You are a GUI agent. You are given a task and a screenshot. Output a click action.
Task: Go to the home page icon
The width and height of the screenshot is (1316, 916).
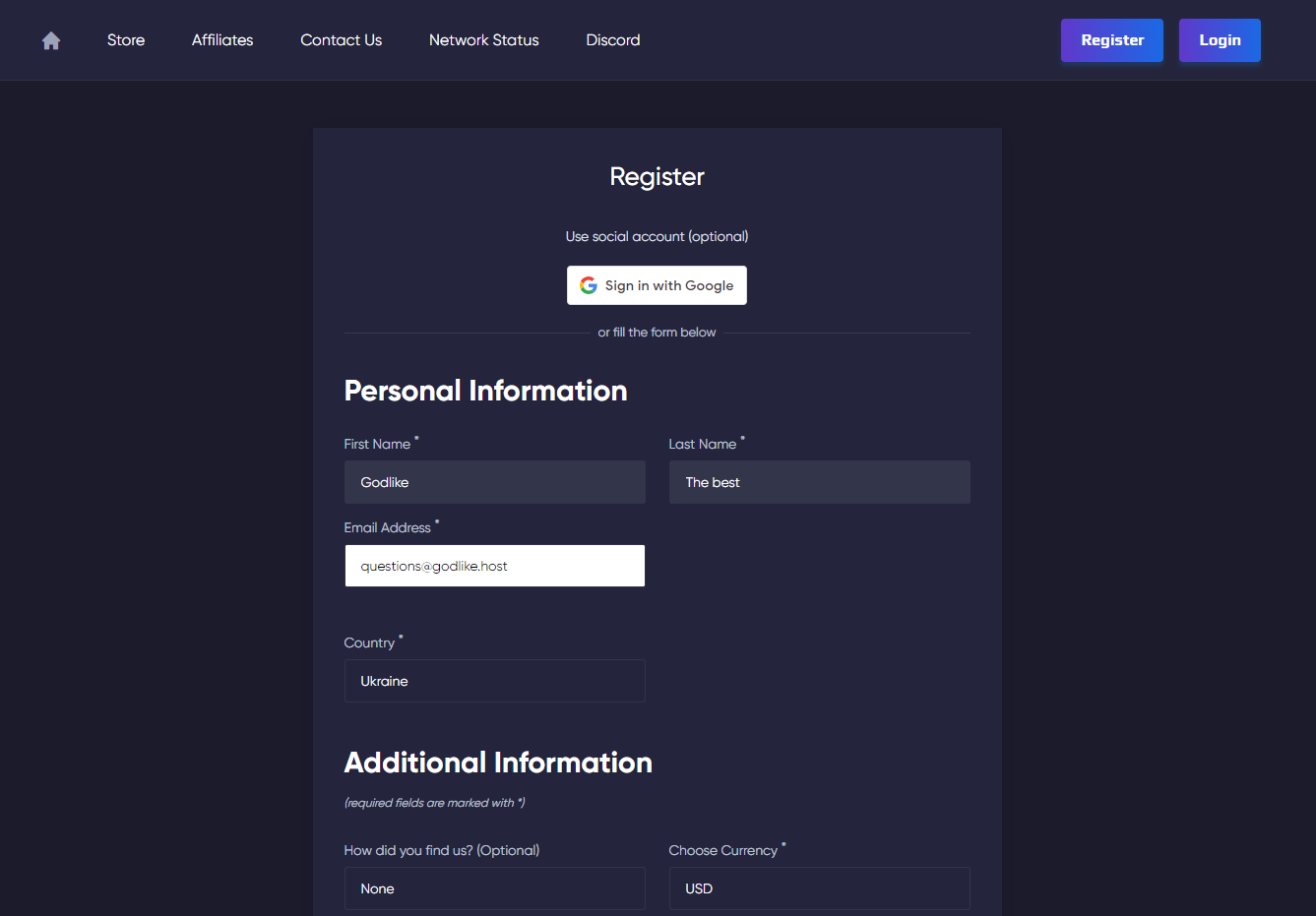[x=51, y=40]
